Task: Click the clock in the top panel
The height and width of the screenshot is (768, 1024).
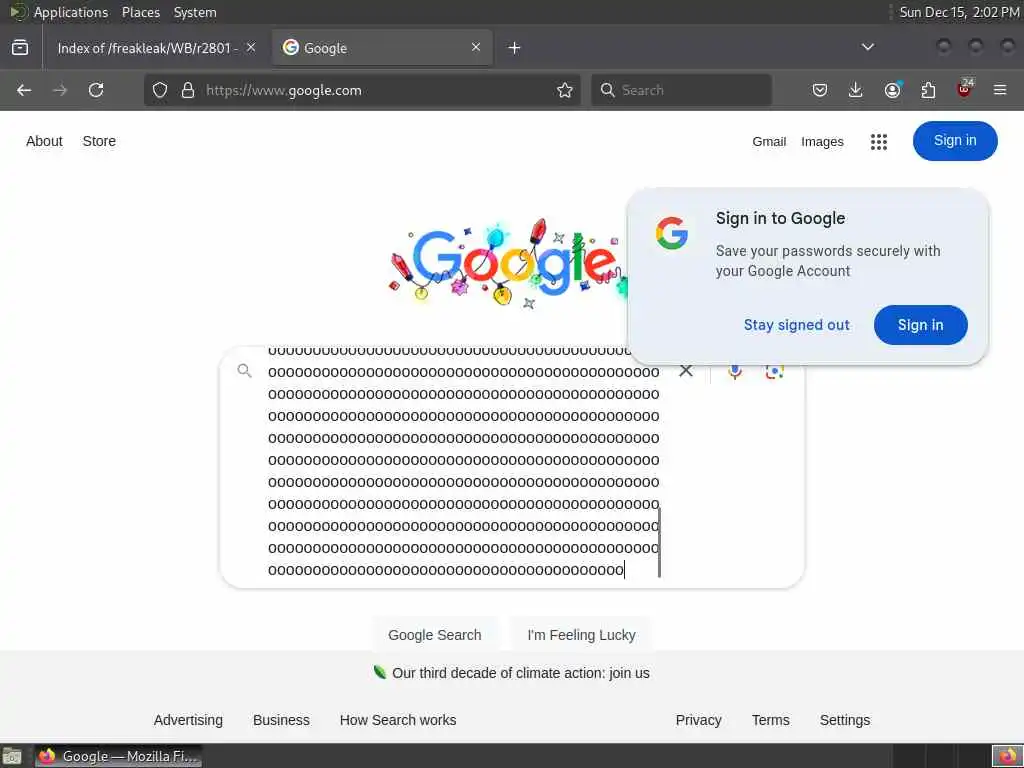Action: (x=958, y=12)
